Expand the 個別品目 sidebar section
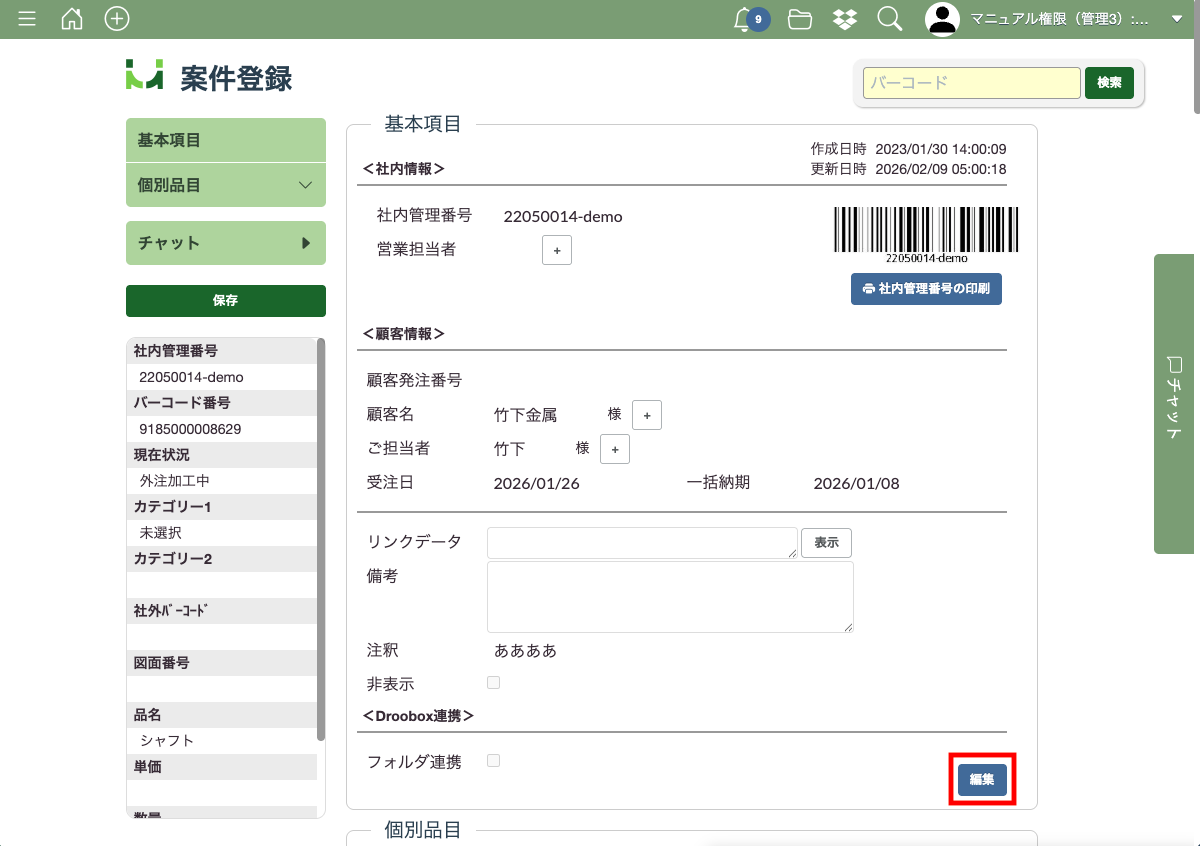 tap(306, 186)
